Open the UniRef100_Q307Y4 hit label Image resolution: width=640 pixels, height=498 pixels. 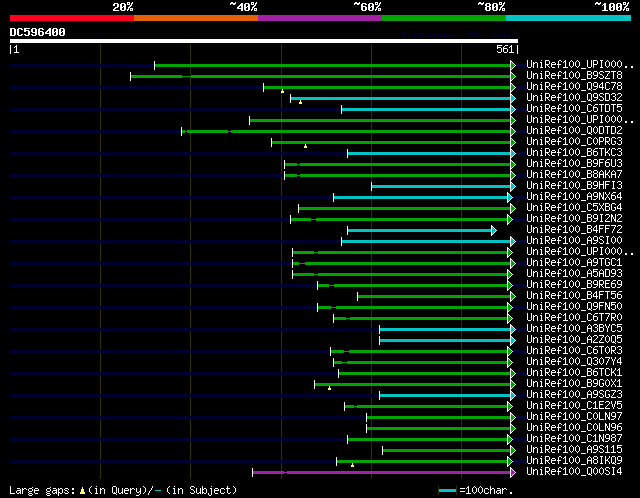click(x=574, y=362)
